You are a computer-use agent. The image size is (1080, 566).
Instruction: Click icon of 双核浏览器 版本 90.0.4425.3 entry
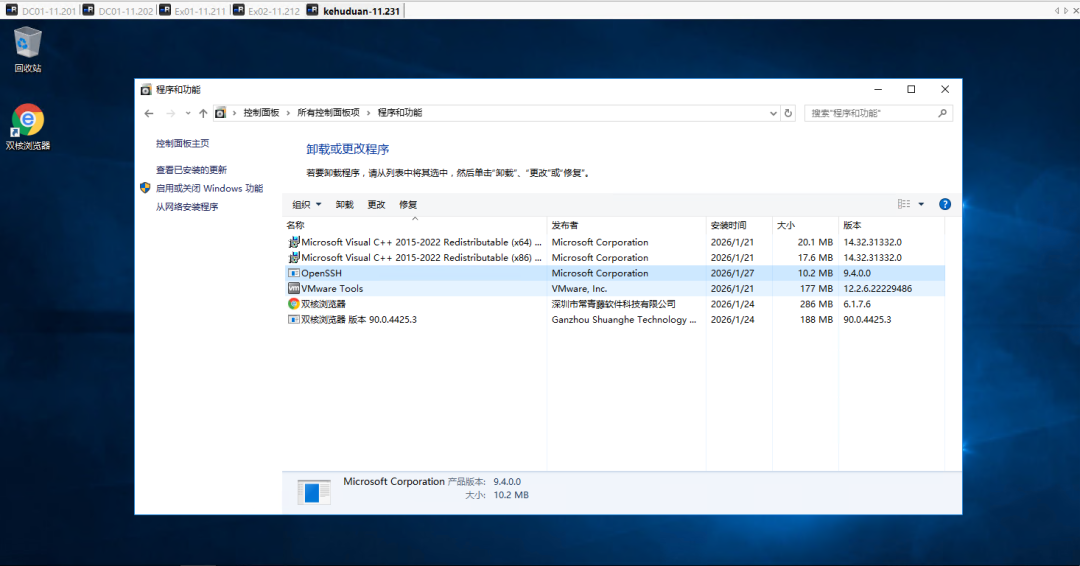[293, 319]
